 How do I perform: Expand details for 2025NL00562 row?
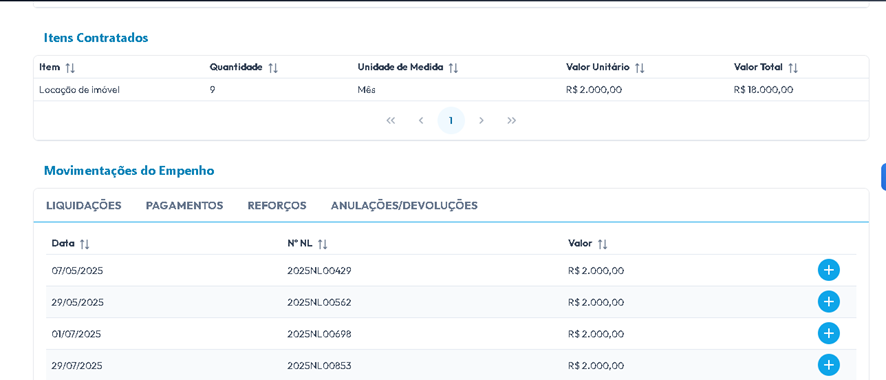pyautogui.click(x=828, y=302)
